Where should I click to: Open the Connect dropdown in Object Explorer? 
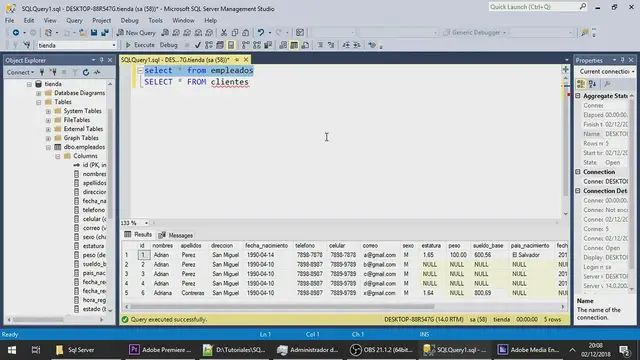pyautogui.click(x=20, y=72)
